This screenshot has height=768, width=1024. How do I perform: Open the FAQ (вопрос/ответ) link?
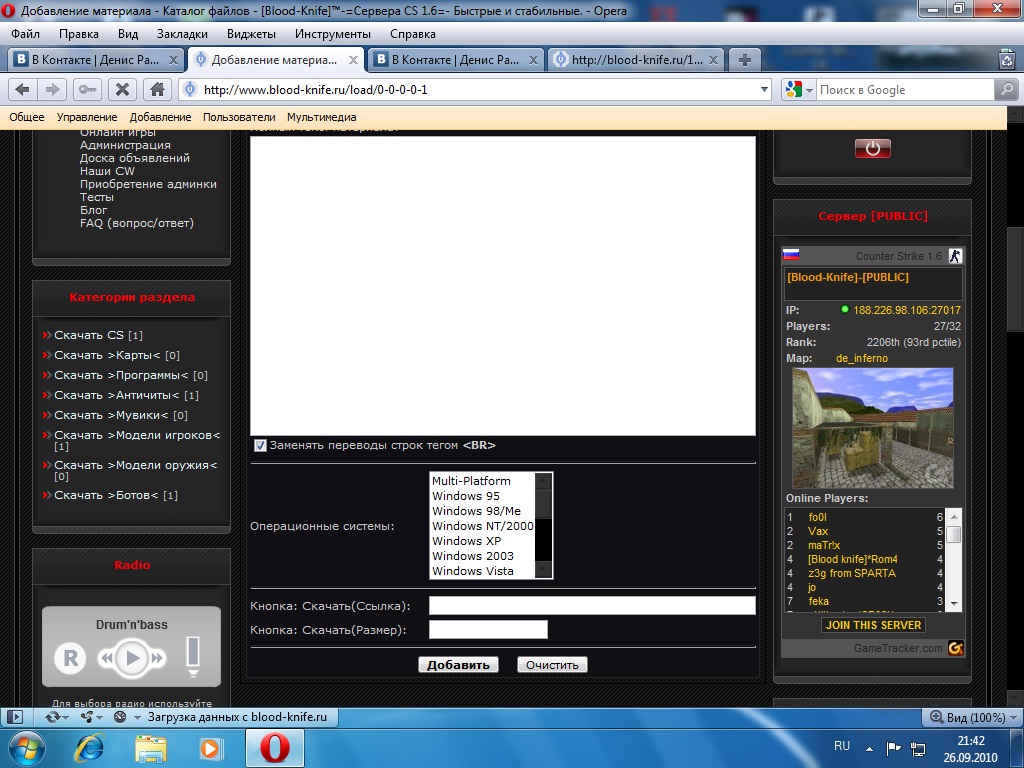[136, 223]
